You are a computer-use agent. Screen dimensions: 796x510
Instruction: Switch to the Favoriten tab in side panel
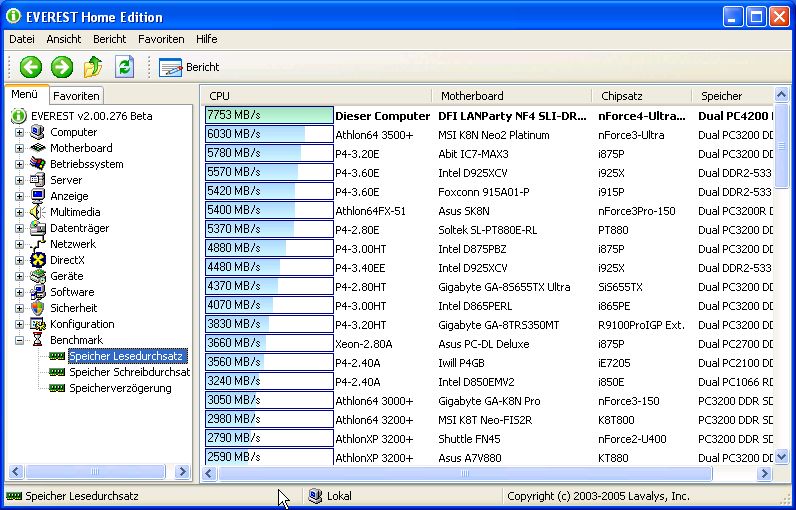tap(76, 96)
